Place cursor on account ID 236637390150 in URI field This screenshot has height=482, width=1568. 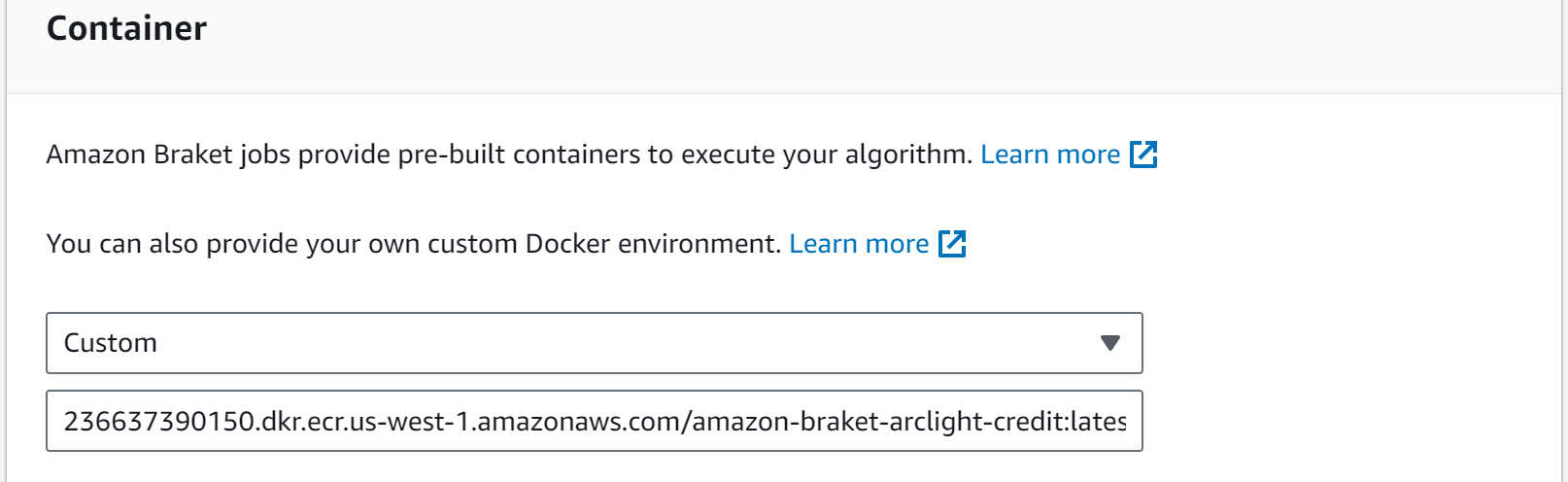[159, 422]
